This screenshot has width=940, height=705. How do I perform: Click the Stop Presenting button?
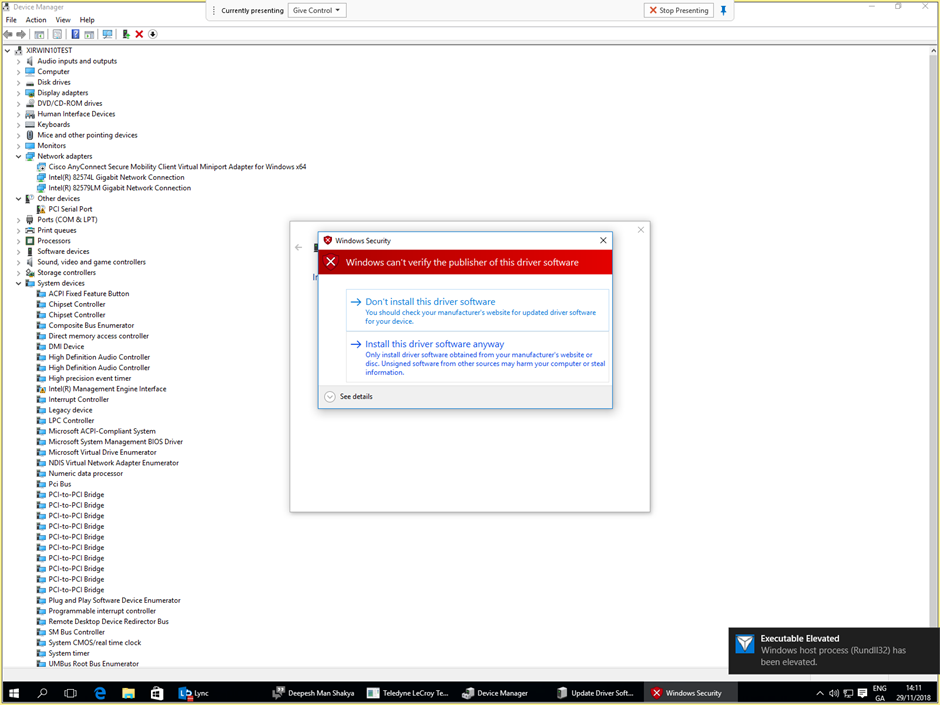(678, 10)
